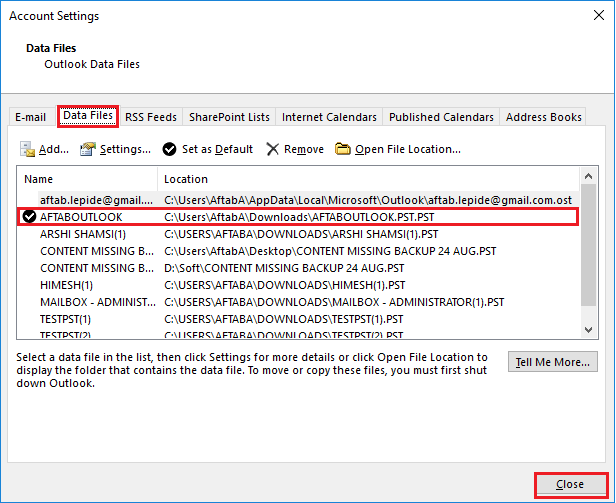The image size is (616, 503).
Task: Click the Settings... label
Action: pos(125,149)
